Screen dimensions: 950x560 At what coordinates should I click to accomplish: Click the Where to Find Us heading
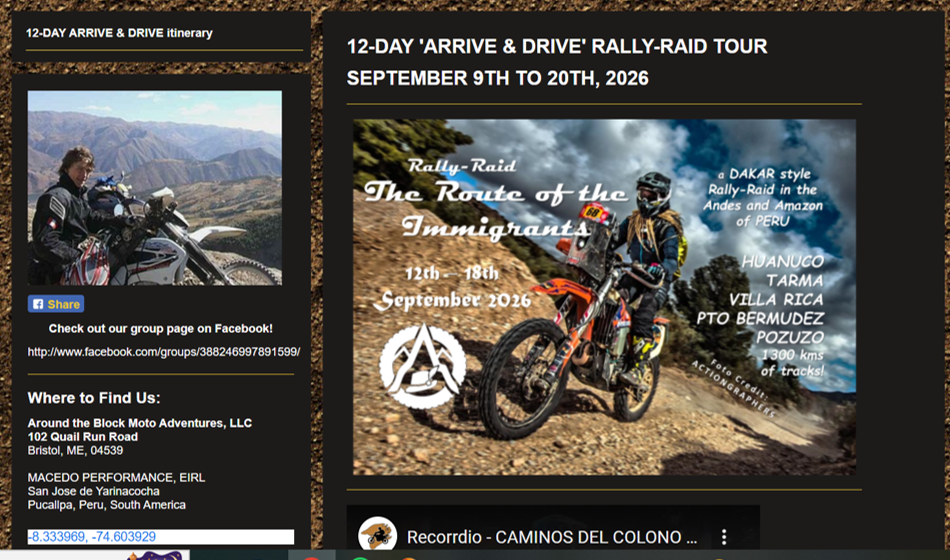94,398
